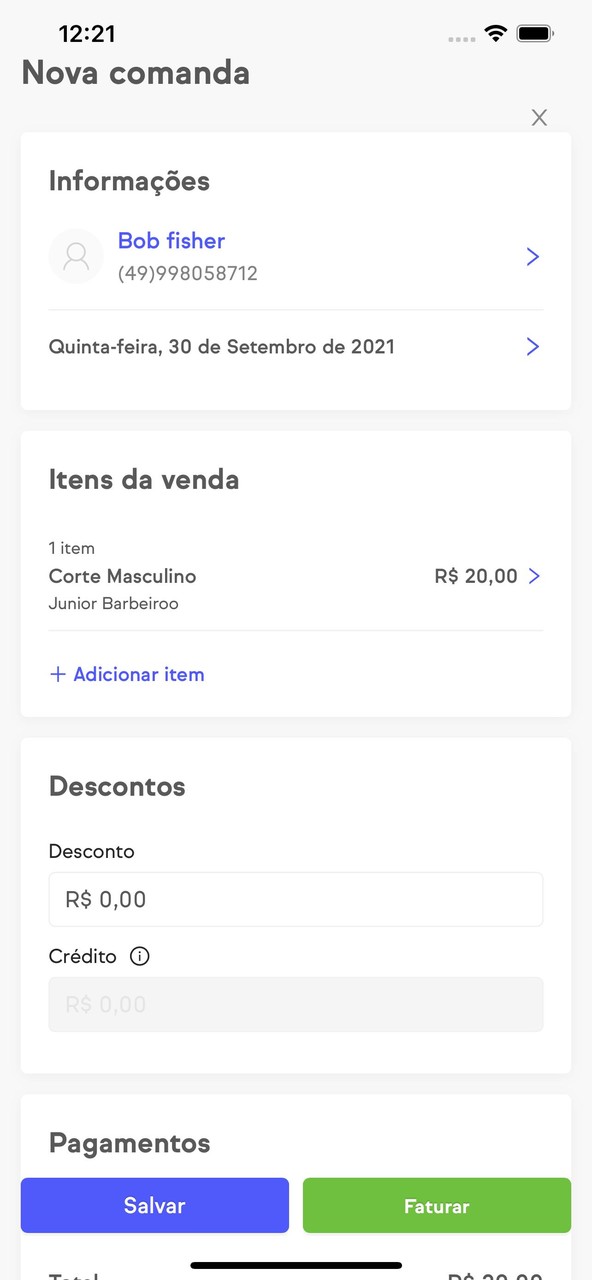The height and width of the screenshot is (1280, 592).
Task: Select the phone number (49)998058712
Action: pos(188,273)
